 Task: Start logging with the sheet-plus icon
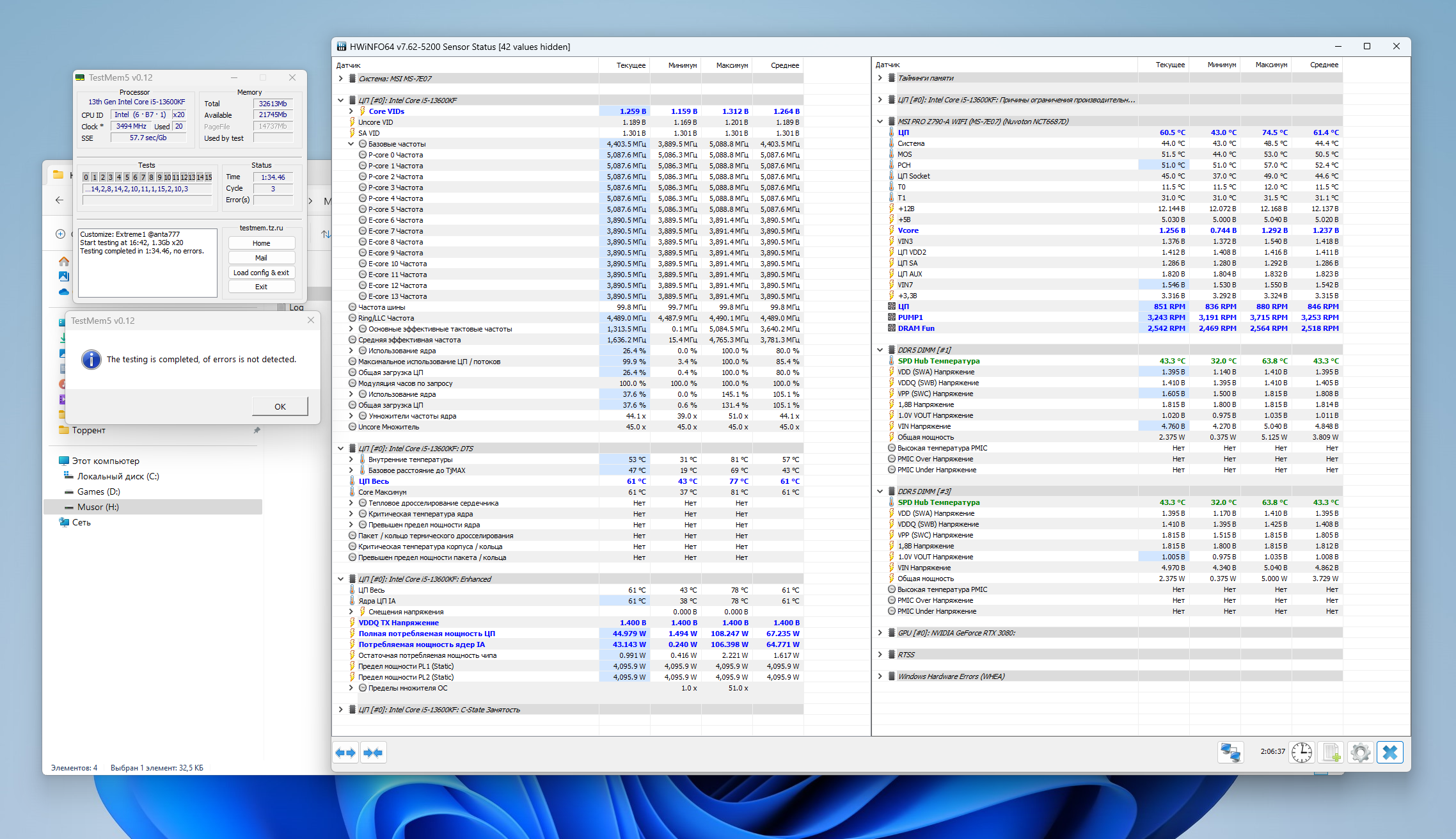pyautogui.click(x=1331, y=752)
